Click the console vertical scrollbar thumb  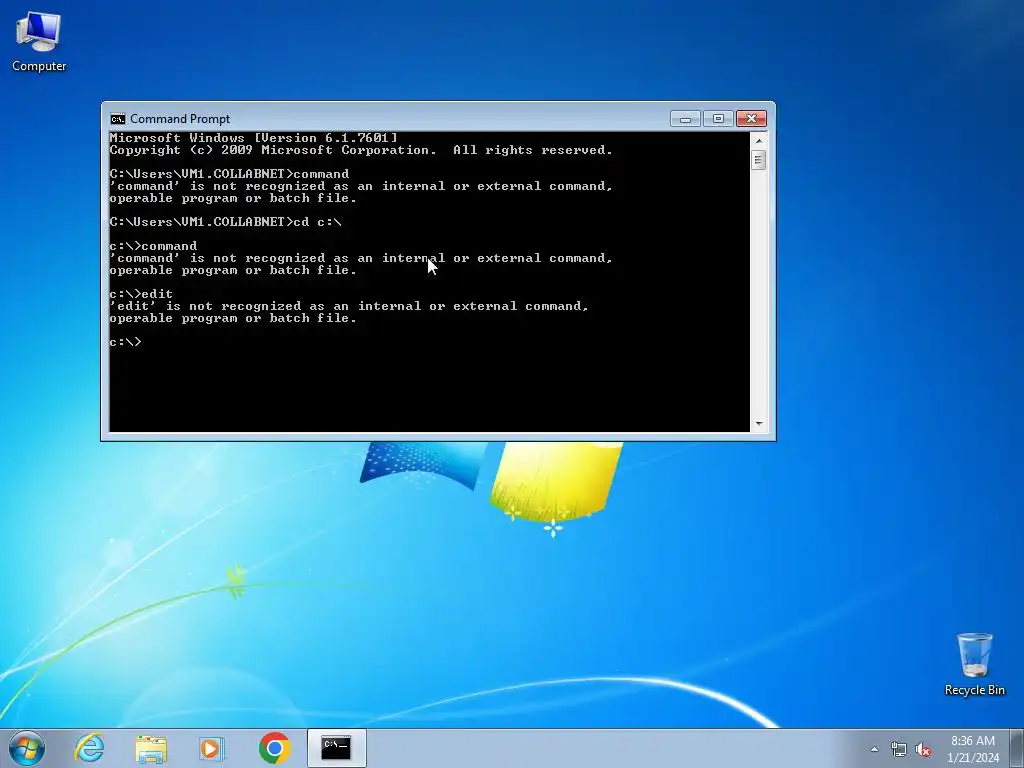coord(759,160)
